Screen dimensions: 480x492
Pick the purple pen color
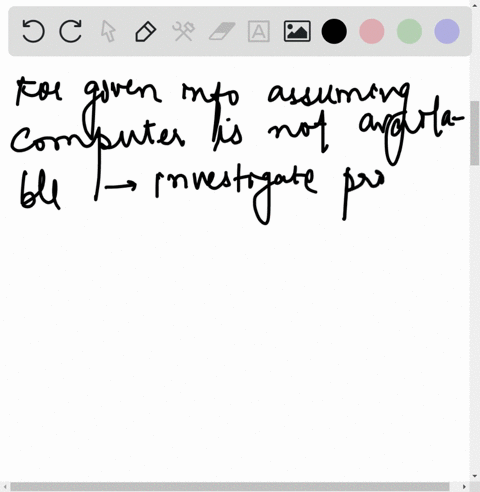[447, 31]
